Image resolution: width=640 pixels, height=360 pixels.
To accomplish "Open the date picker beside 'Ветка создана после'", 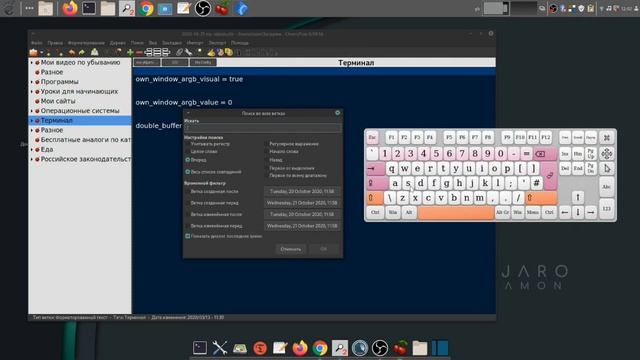I will [x=302, y=191].
